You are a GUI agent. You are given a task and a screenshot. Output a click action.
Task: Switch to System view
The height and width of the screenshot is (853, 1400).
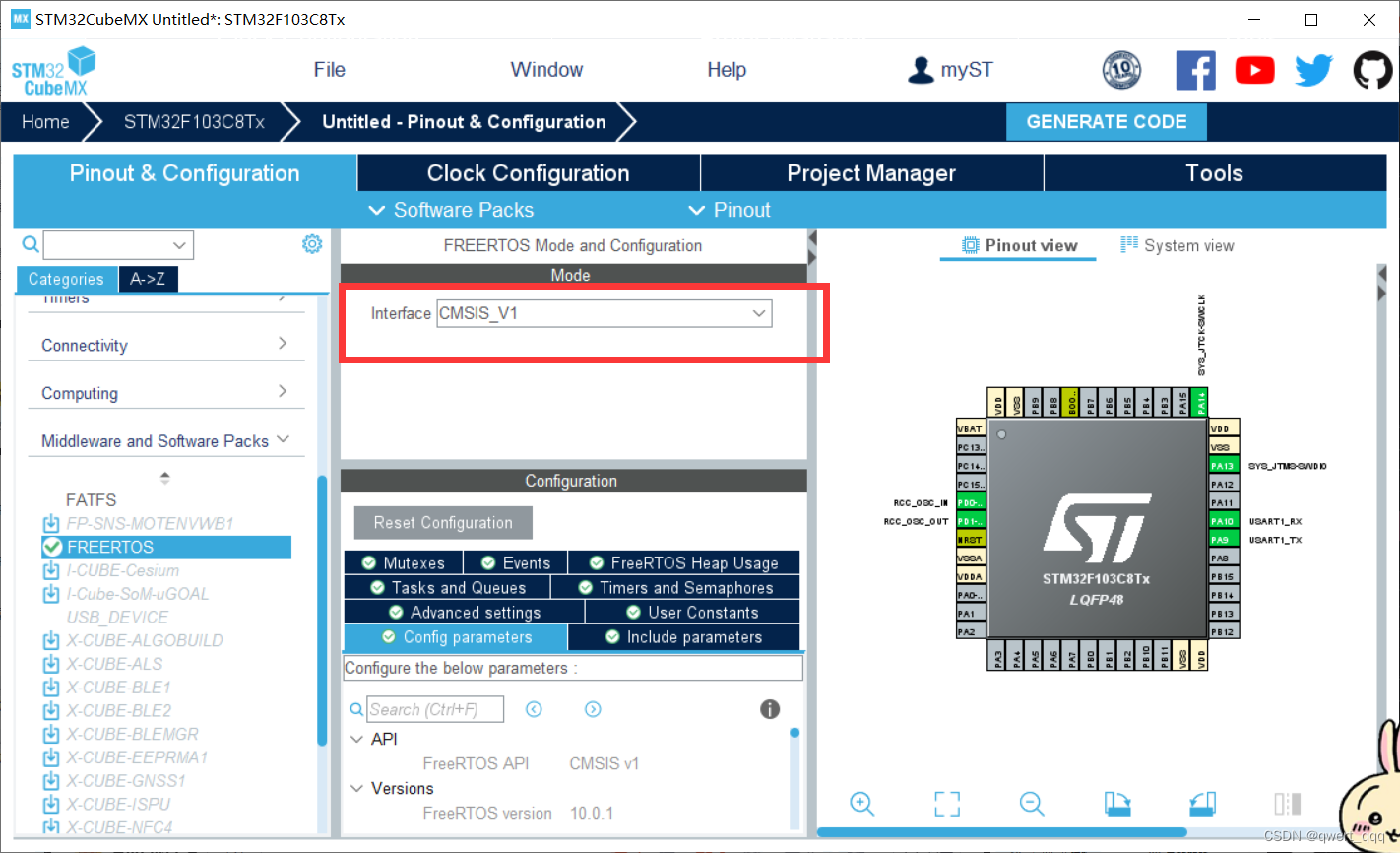pos(1177,245)
